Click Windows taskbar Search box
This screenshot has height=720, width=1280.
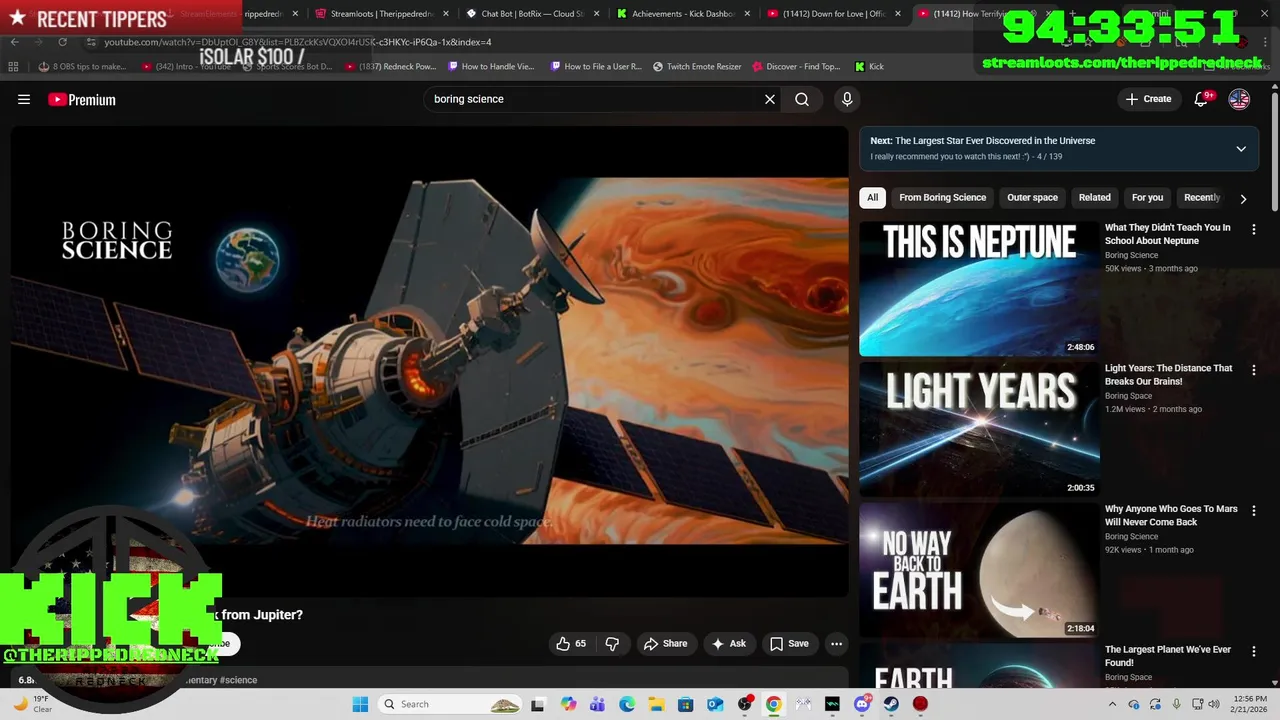pos(451,704)
